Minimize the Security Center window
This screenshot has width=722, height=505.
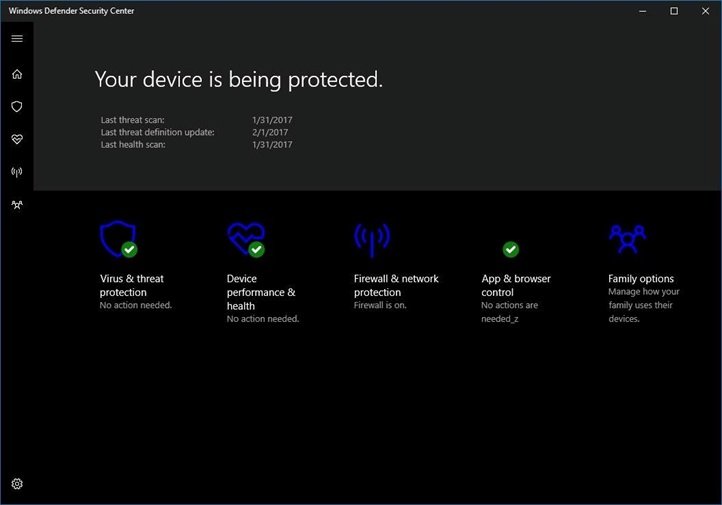tap(643, 11)
